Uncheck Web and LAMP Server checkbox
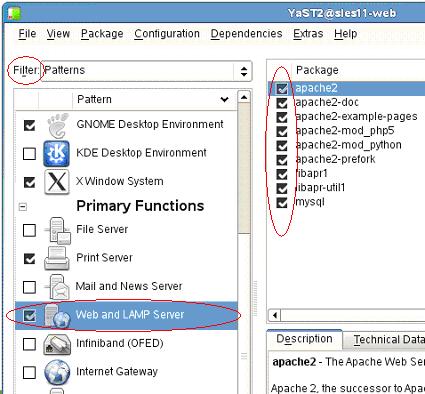 (29, 315)
